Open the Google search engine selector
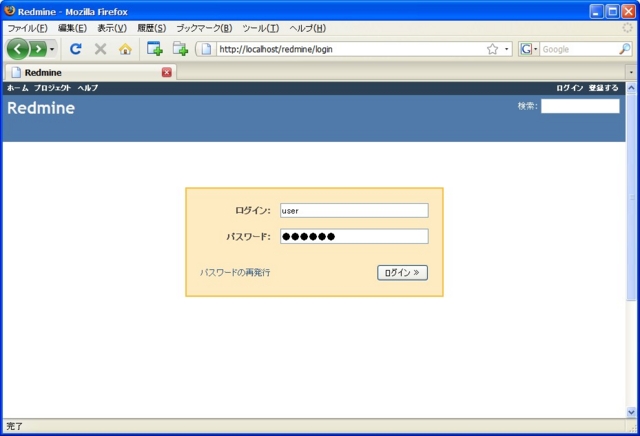 coord(529,49)
